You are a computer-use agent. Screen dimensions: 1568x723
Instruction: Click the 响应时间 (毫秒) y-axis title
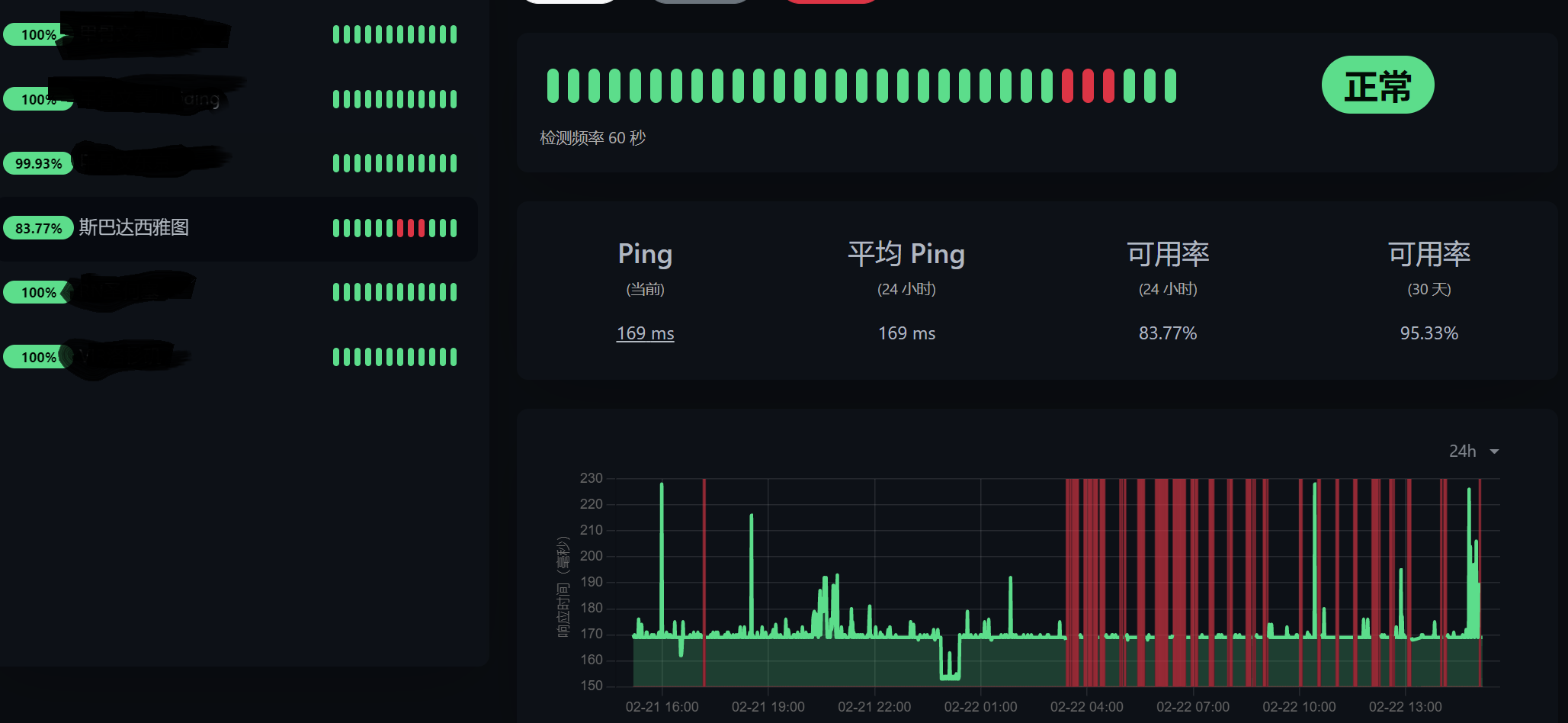click(563, 586)
